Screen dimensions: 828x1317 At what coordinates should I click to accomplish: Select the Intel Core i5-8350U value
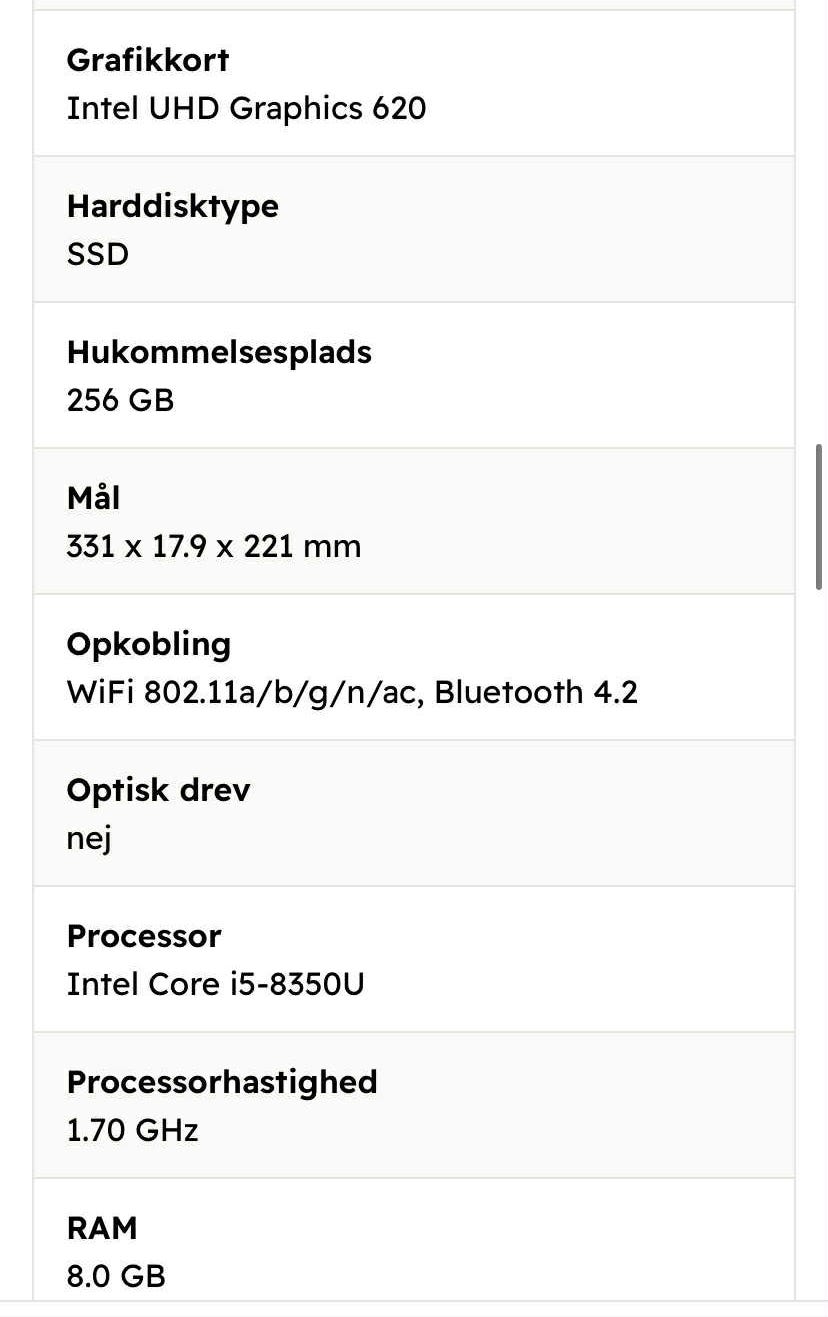click(215, 984)
